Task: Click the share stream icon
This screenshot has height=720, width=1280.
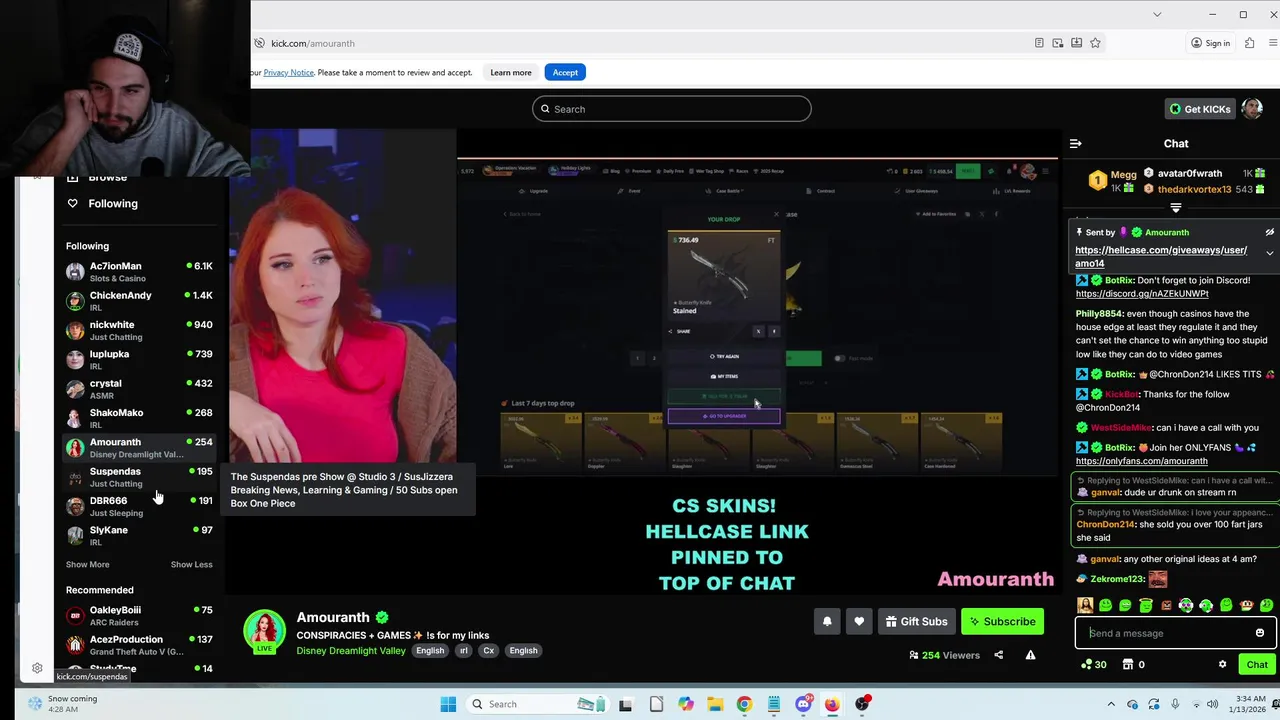Action: point(998,655)
